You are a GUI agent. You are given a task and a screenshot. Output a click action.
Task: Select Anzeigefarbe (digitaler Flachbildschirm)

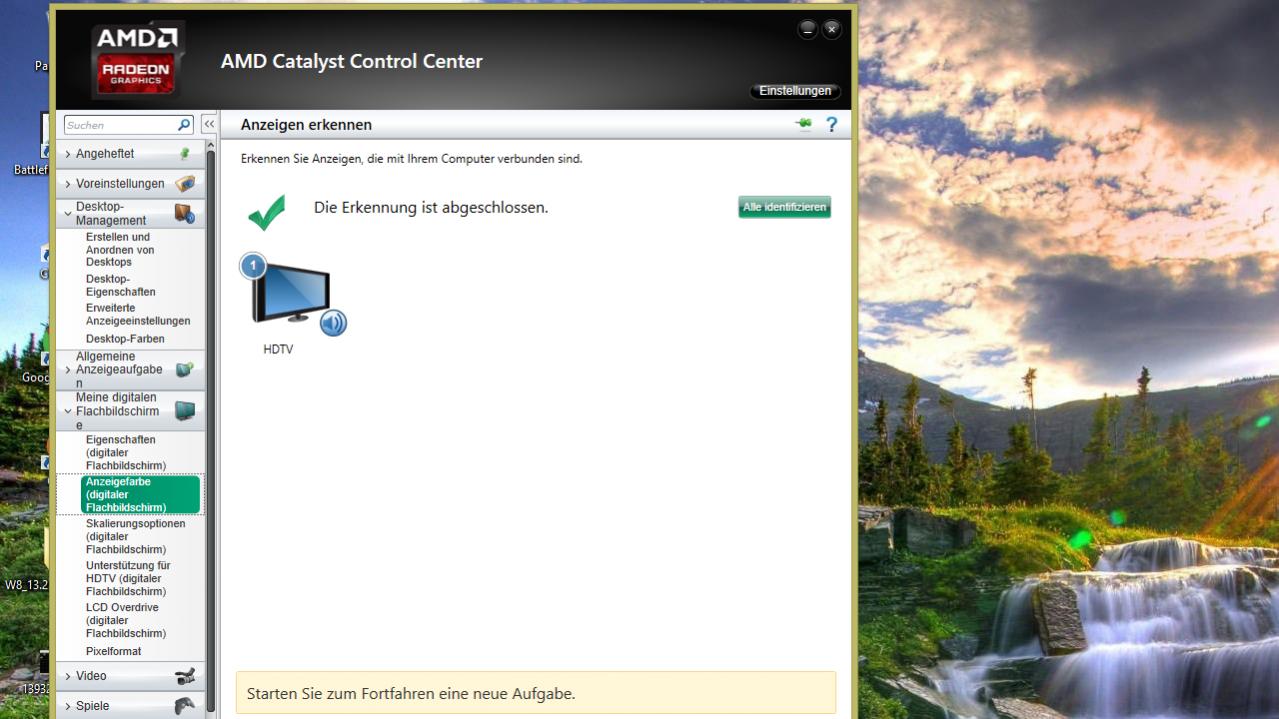coord(141,494)
